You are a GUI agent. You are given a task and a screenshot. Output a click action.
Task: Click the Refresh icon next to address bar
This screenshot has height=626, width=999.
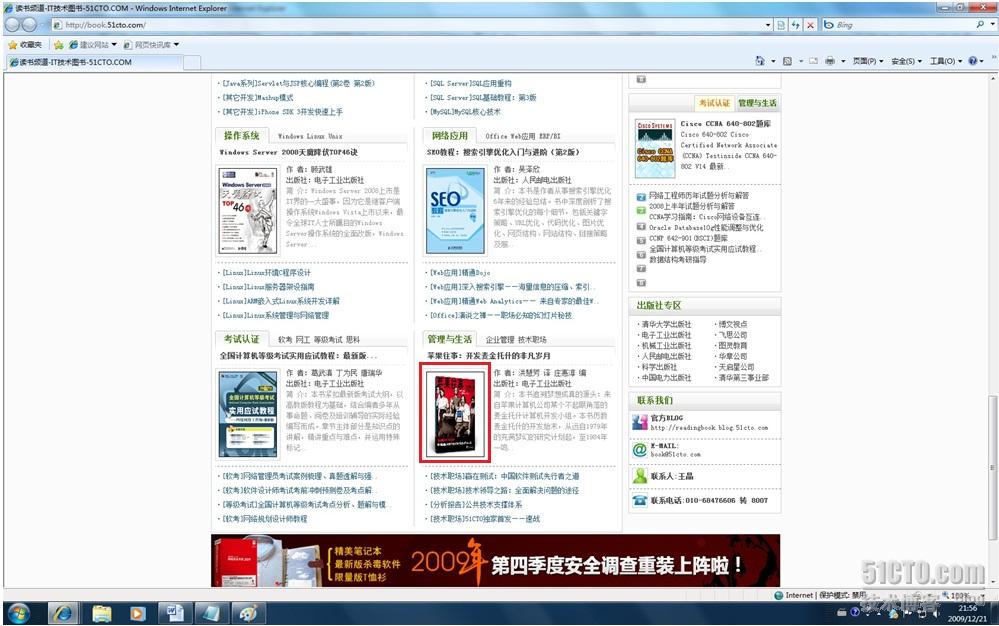[x=796, y=25]
